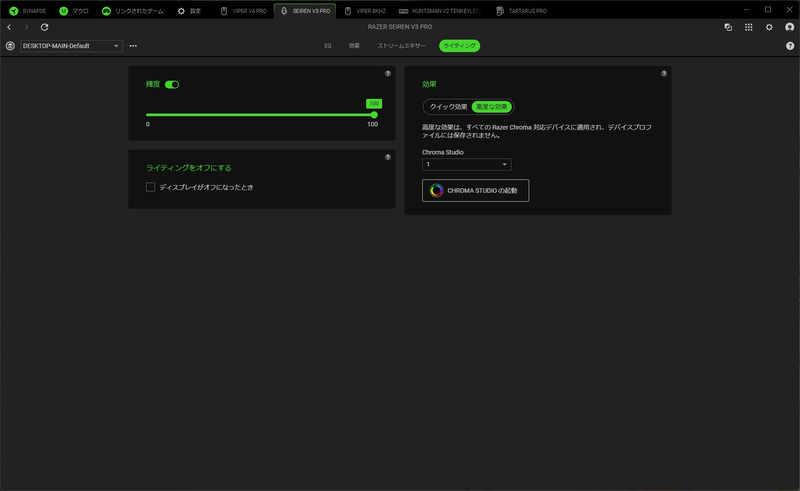Open the DESKTOP-MAIN-Default profile dropdown
The height and width of the screenshot is (491, 800).
point(71,46)
